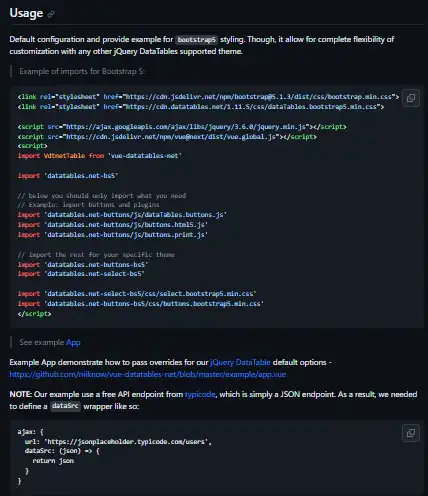This screenshot has height=496, width=428.
Task: Copy the ajax dataSrc code block
Action: [411, 433]
